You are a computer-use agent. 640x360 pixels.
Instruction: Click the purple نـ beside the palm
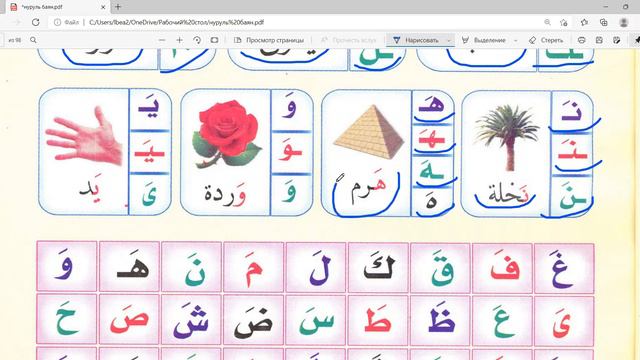(x=572, y=111)
